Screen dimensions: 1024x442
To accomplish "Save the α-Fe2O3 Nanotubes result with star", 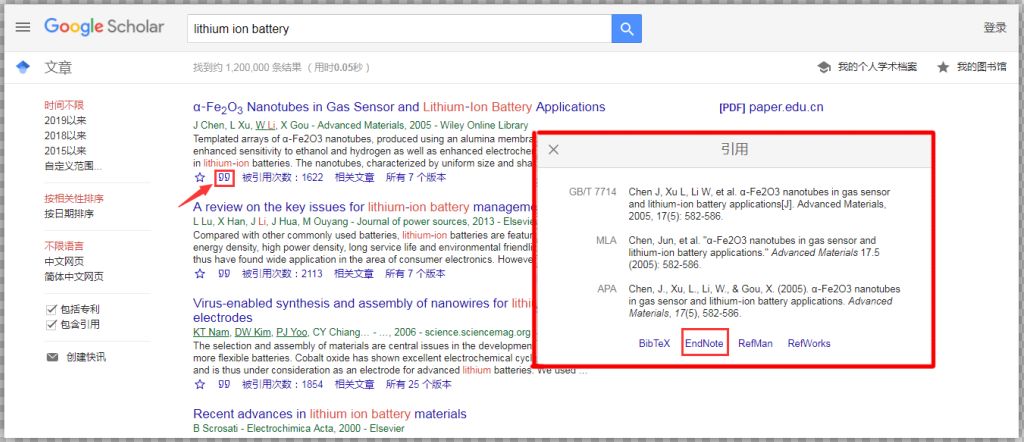I will [200, 178].
